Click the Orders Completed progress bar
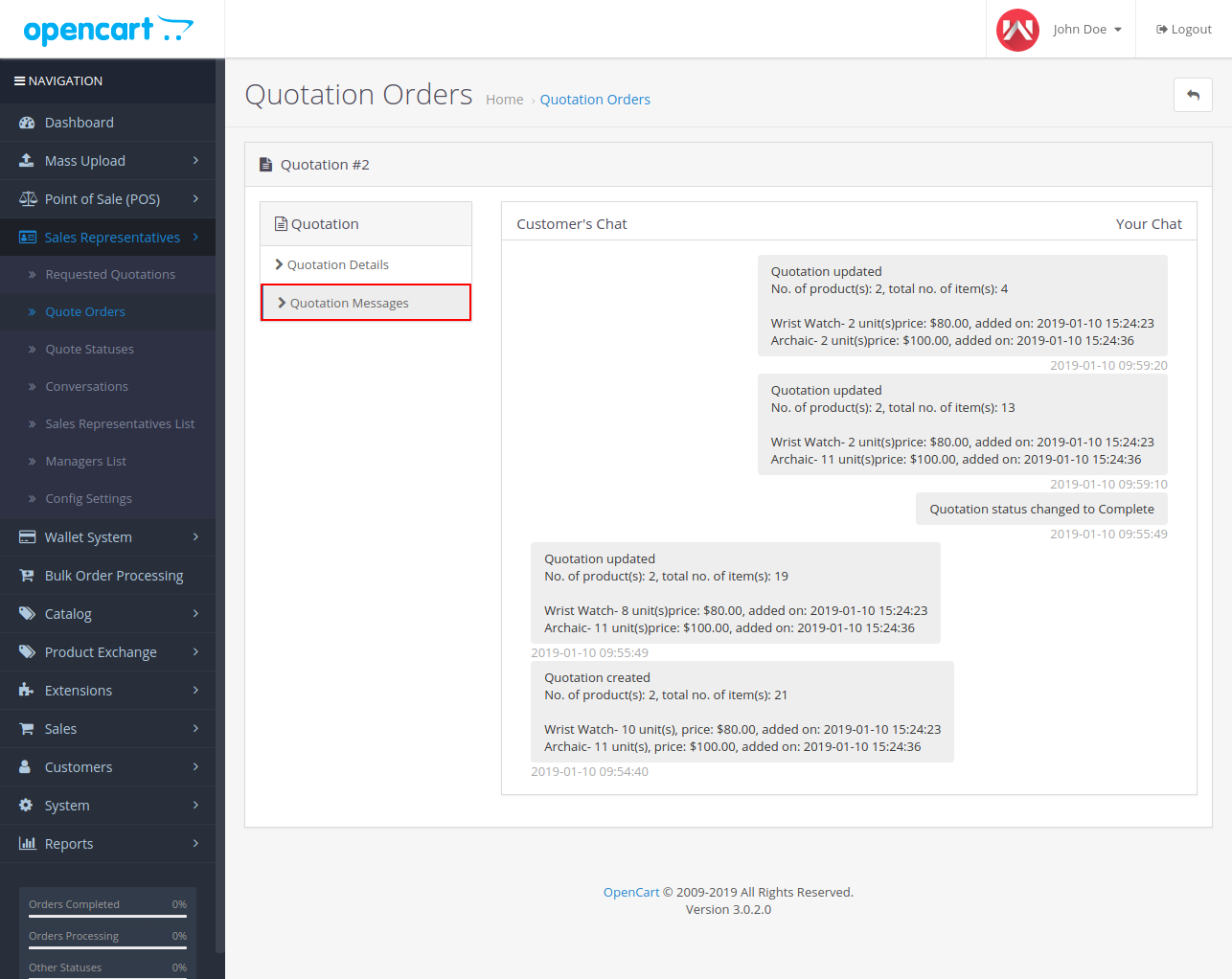The width and height of the screenshot is (1232, 979). [x=107, y=916]
